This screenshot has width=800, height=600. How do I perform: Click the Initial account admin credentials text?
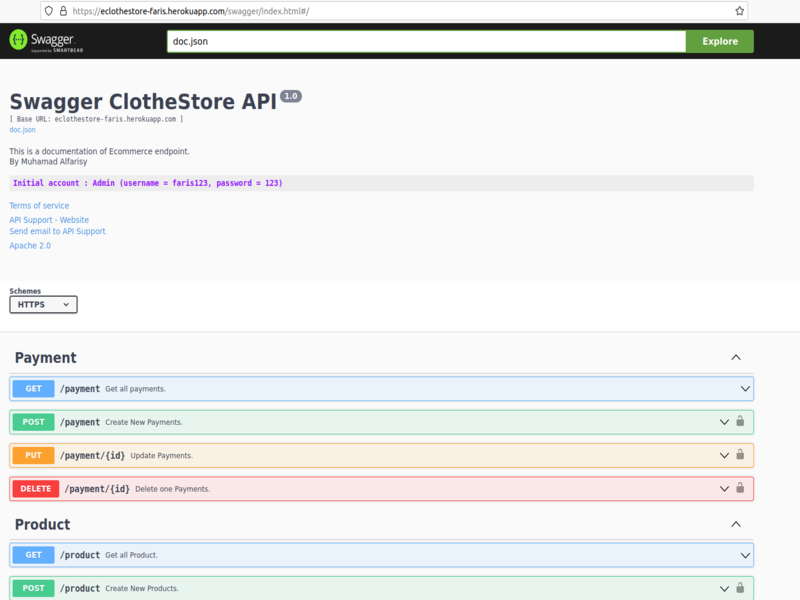pos(147,183)
